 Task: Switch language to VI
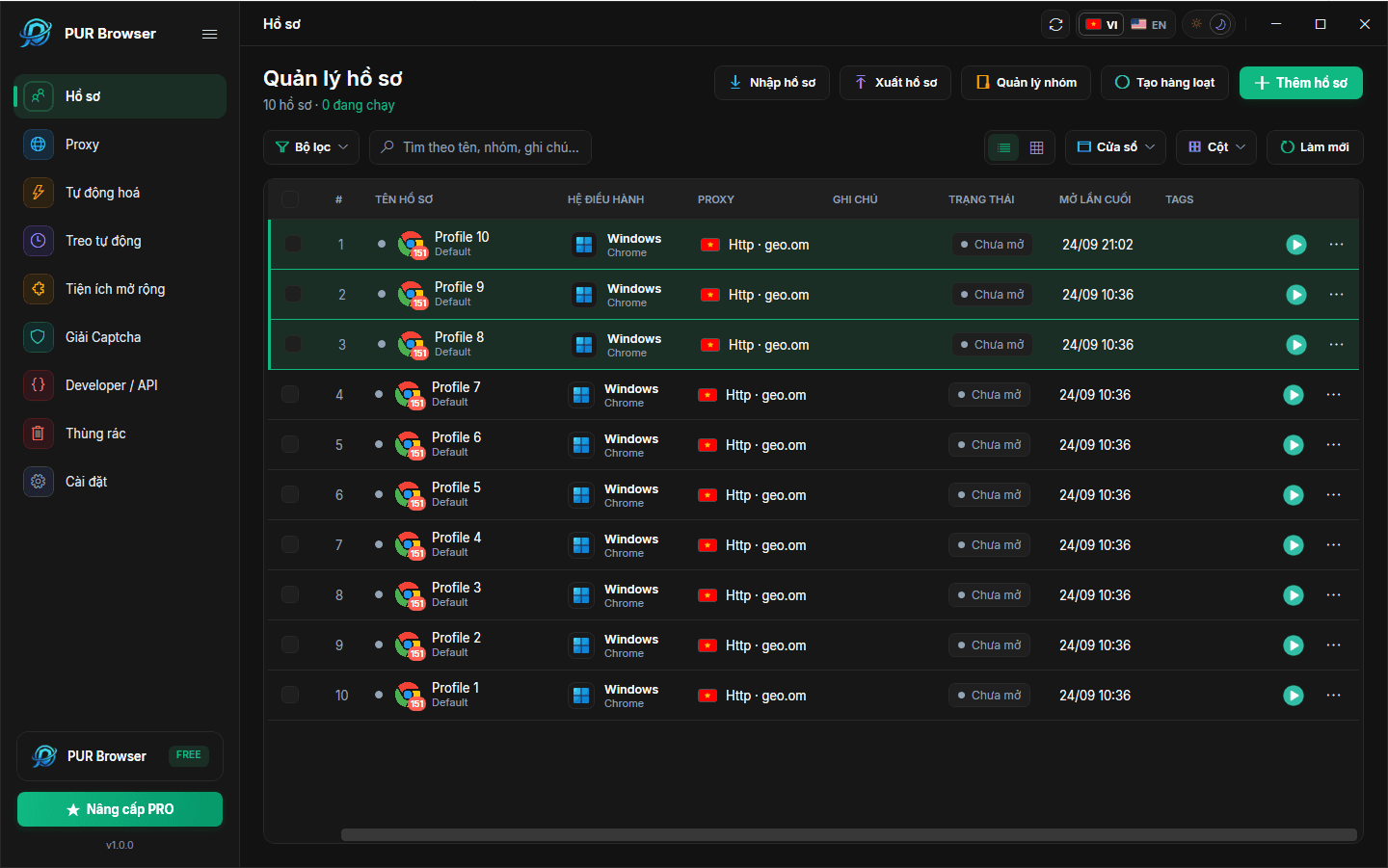click(1101, 24)
